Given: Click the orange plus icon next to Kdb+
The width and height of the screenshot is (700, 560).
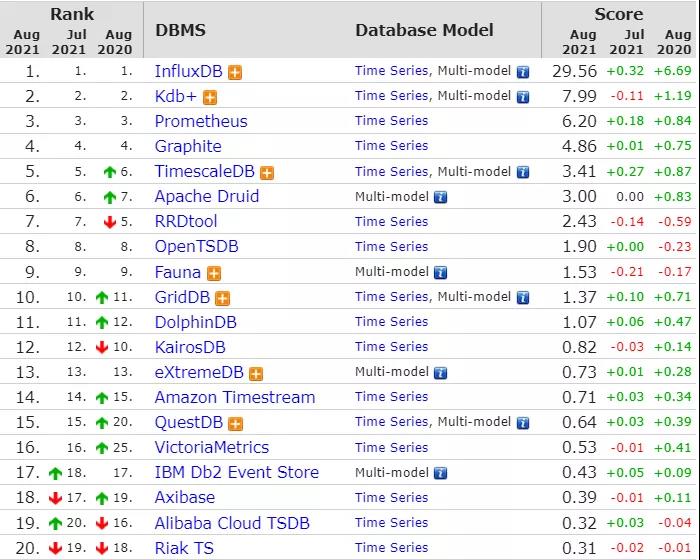Looking at the screenshot, I should click(x=210, y=97).
